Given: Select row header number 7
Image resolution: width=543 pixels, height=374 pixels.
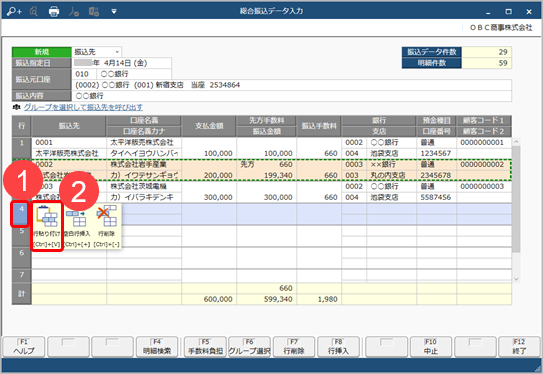Looking at the screenshot, I should pyautogui.click(x=21, y=275).
